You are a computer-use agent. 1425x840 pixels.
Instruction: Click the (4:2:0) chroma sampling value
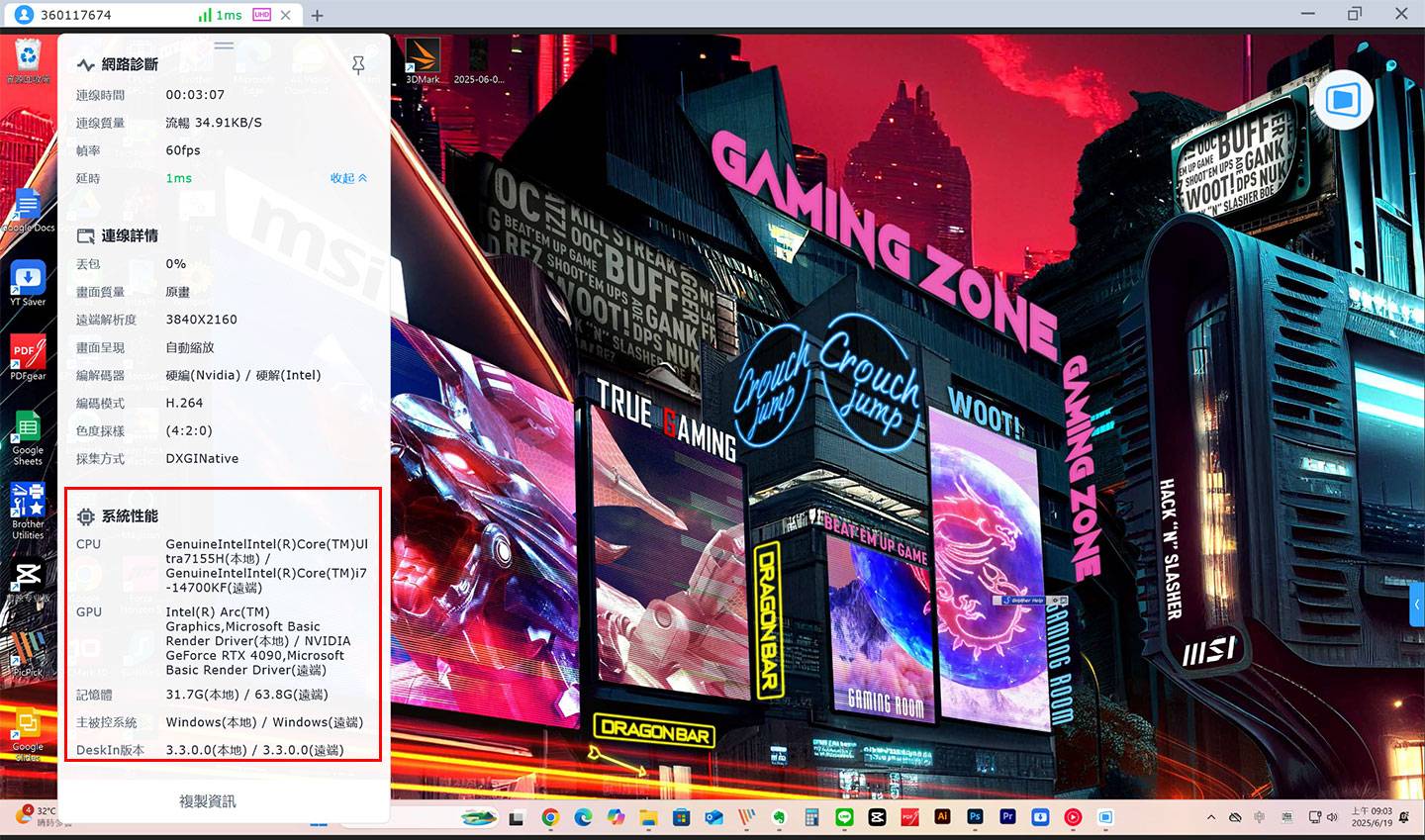pos(189,430)
